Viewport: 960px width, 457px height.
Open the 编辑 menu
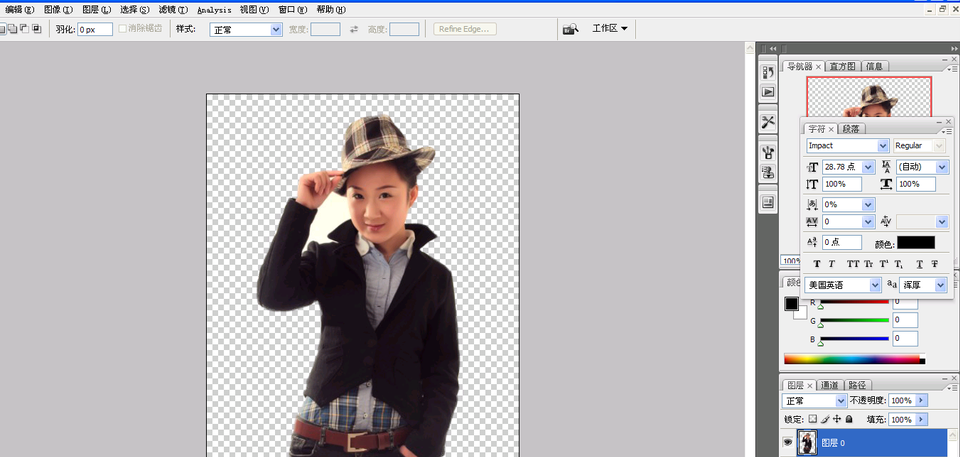tap(20, 10)
